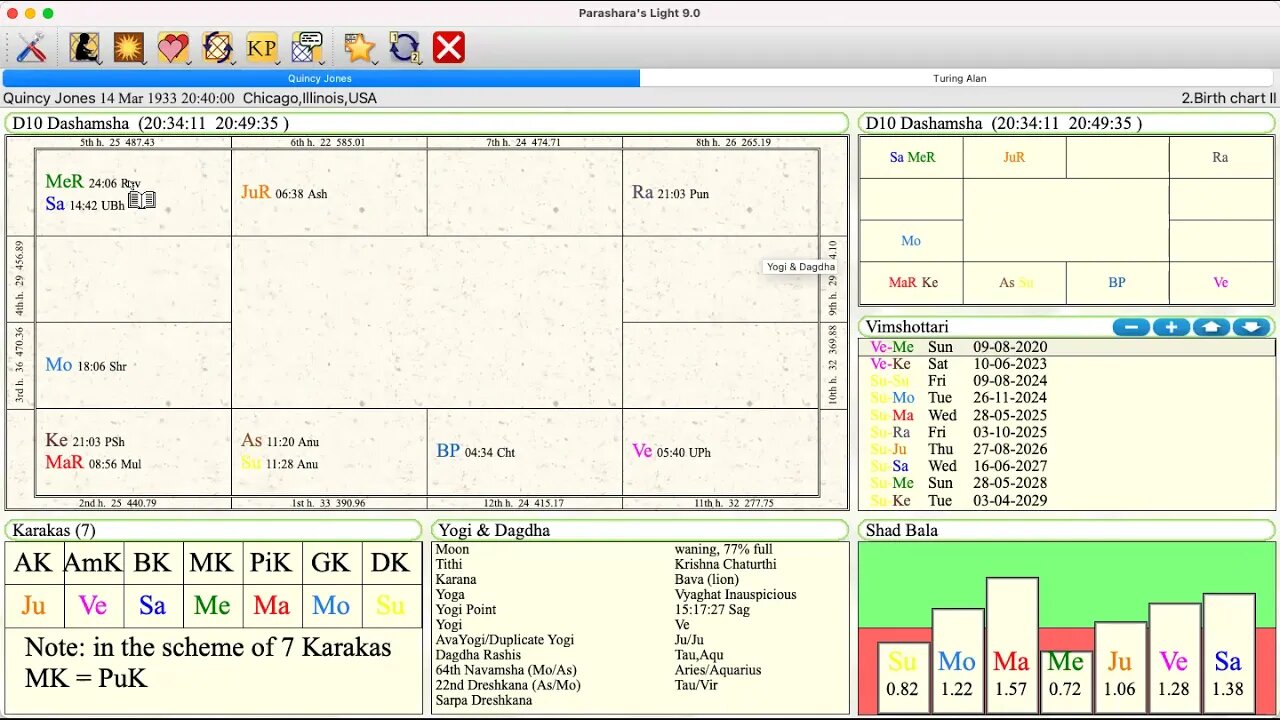The image size is (1280, 720).
Task: Click Ra 21:03 Pun in the main chart
Action: (670, 192)
